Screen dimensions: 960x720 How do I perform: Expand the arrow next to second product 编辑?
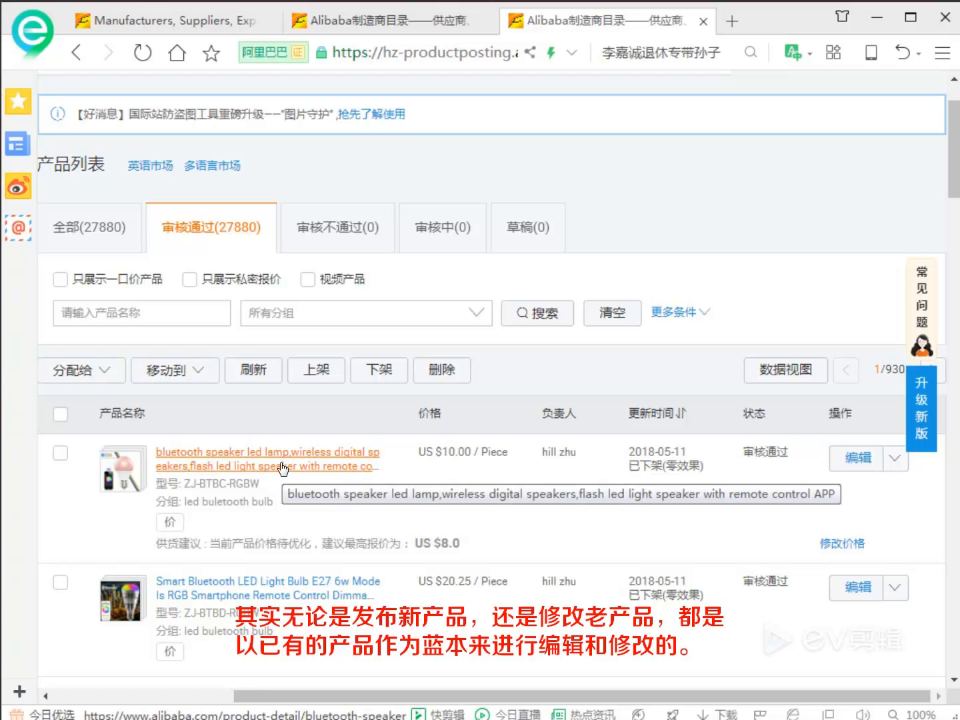point(895,588)
